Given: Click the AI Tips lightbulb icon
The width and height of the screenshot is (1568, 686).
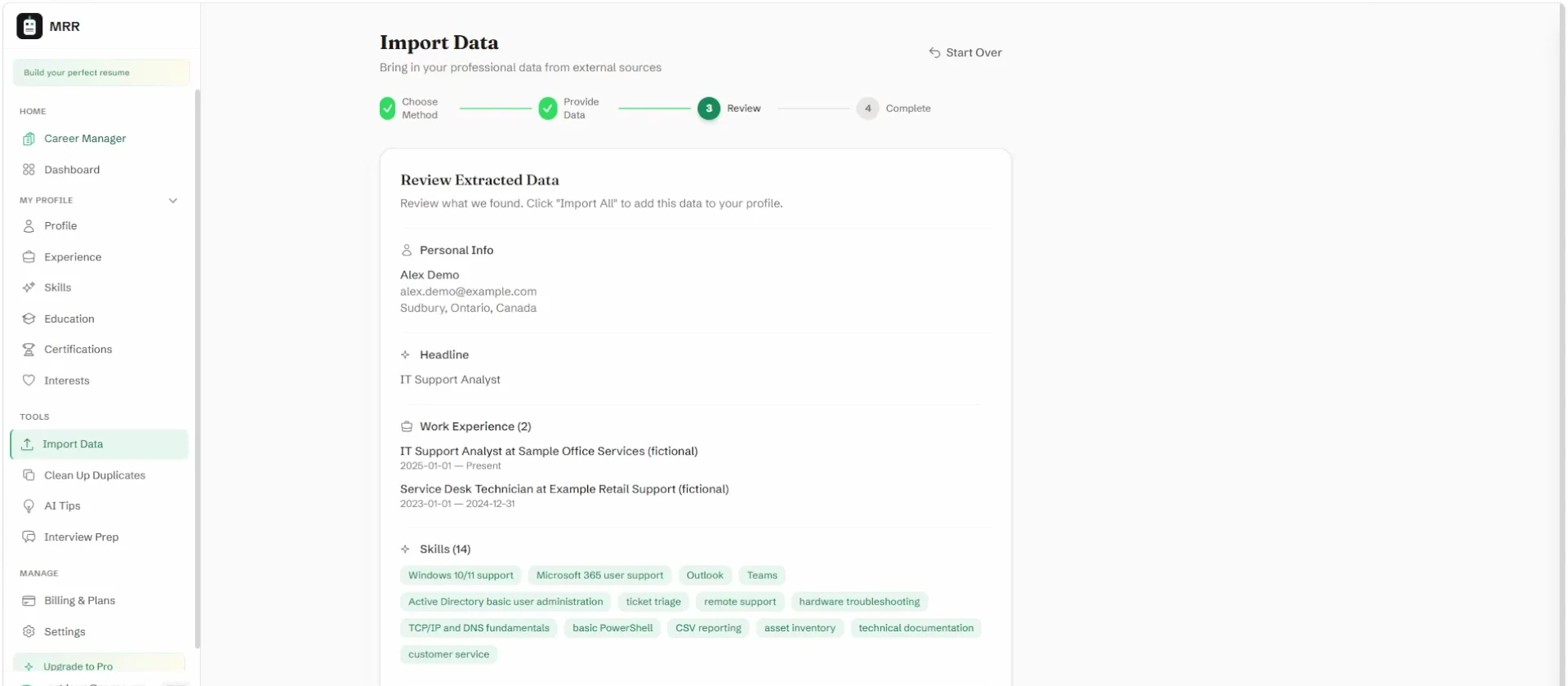Looking at the screenshot, I should 29,506.
